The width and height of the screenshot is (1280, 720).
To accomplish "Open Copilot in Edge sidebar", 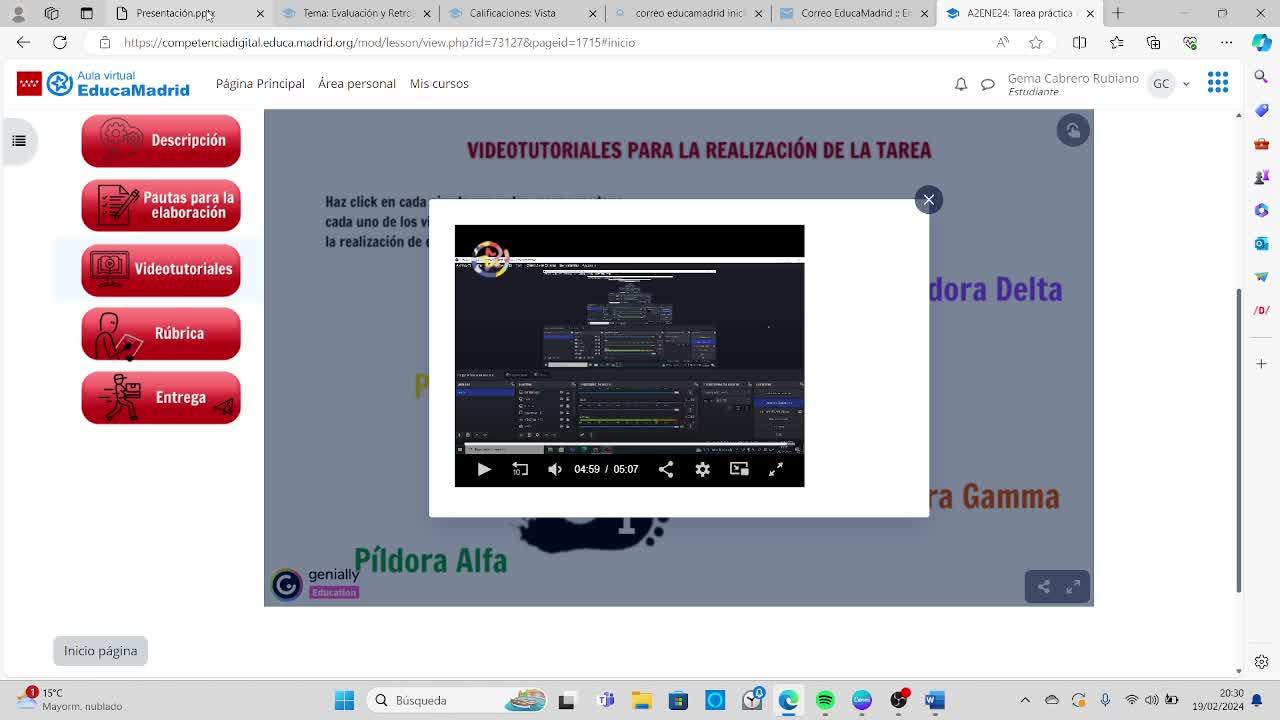I will [1262, 43].
